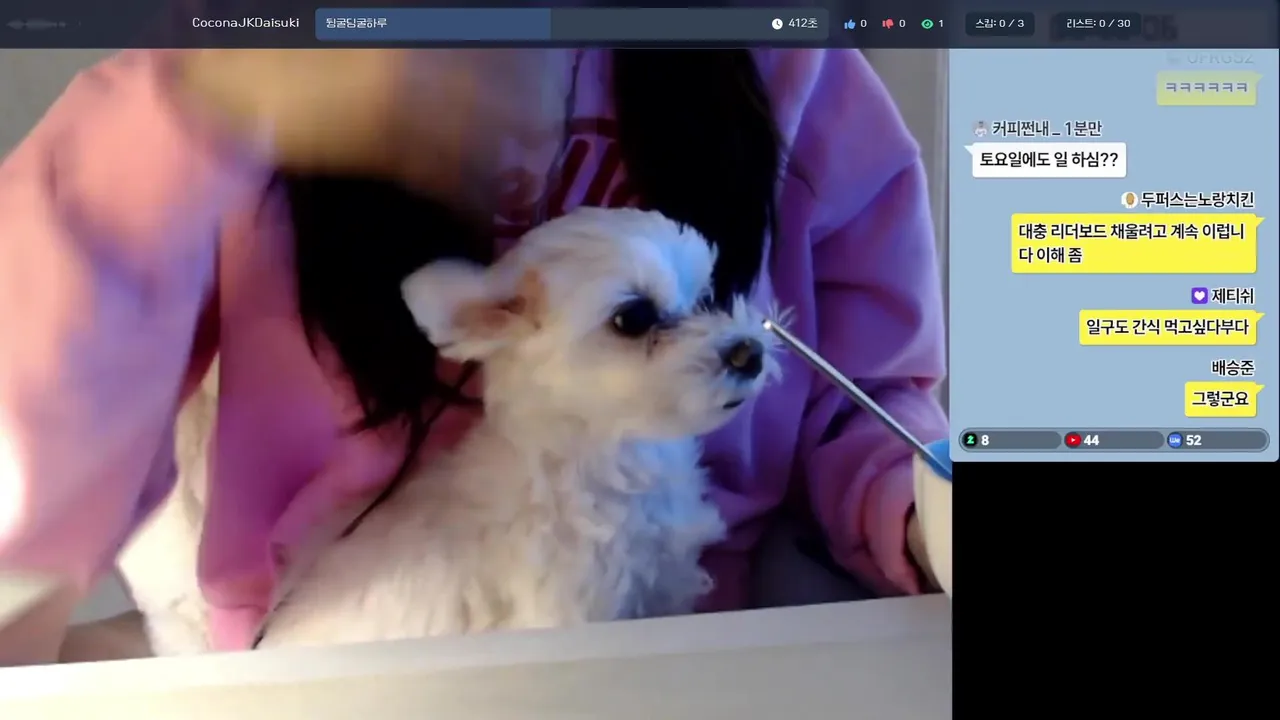
Task: Click the username 제티쉬
Action: click(x=1233, y=296)
